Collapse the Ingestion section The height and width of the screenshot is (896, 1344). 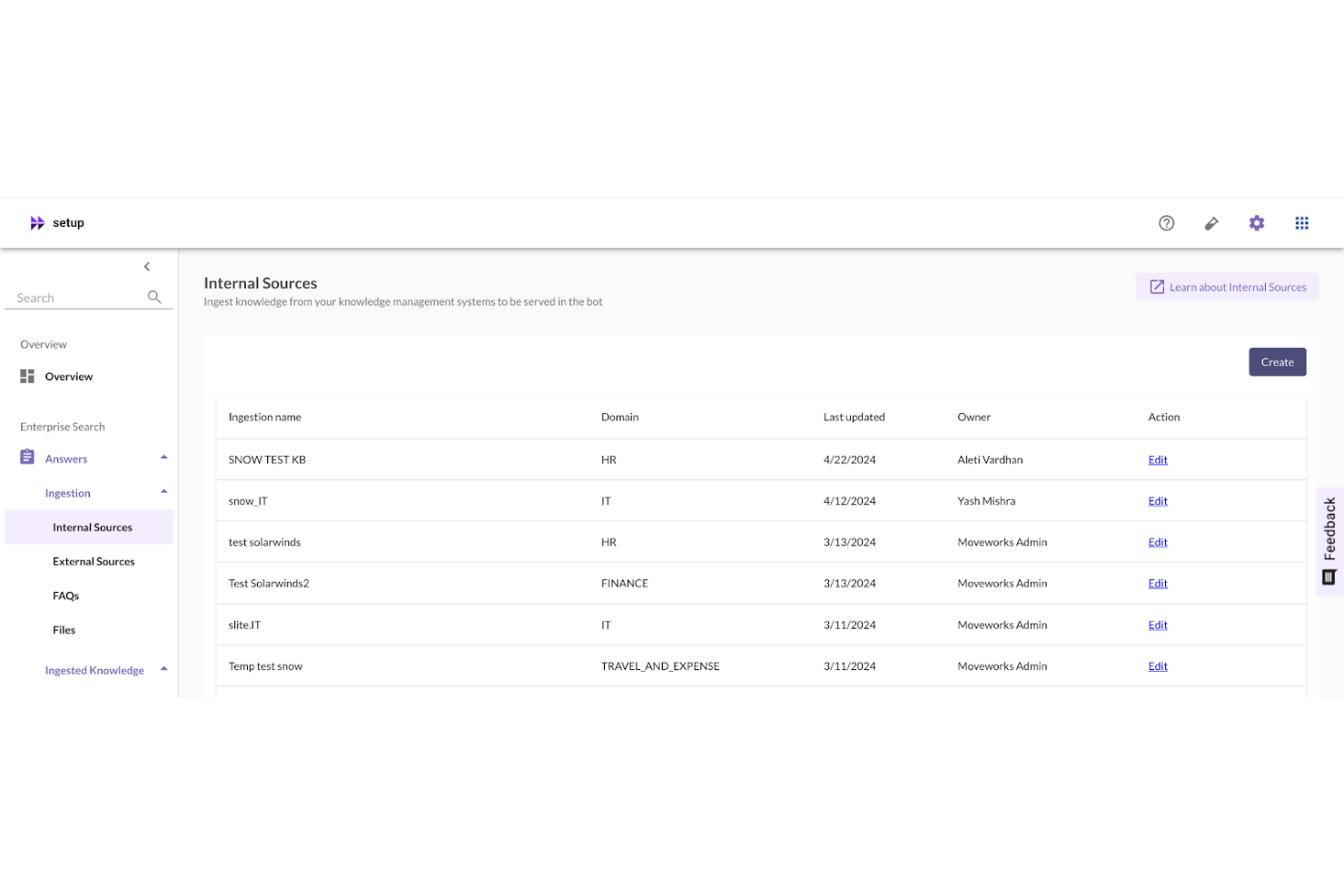click(164, 491)
